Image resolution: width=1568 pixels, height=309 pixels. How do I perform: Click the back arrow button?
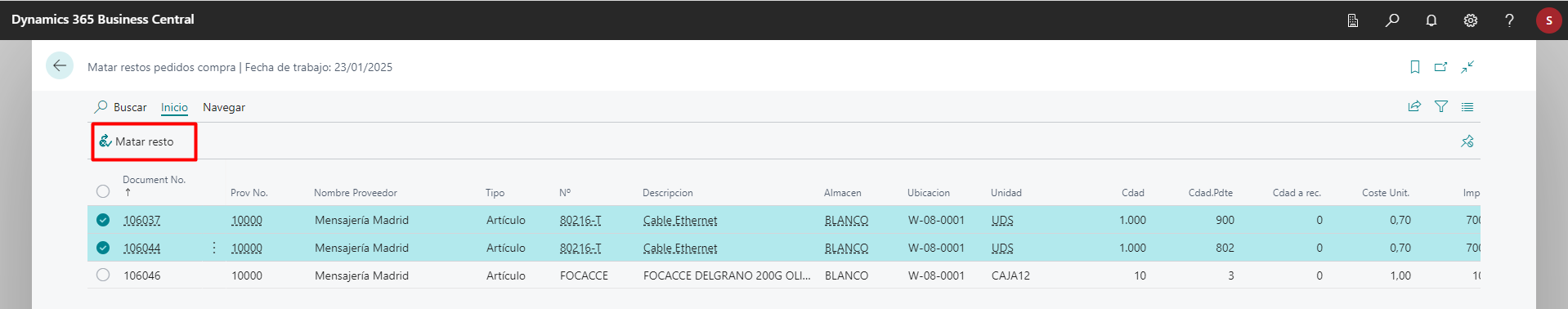point(60,66)
